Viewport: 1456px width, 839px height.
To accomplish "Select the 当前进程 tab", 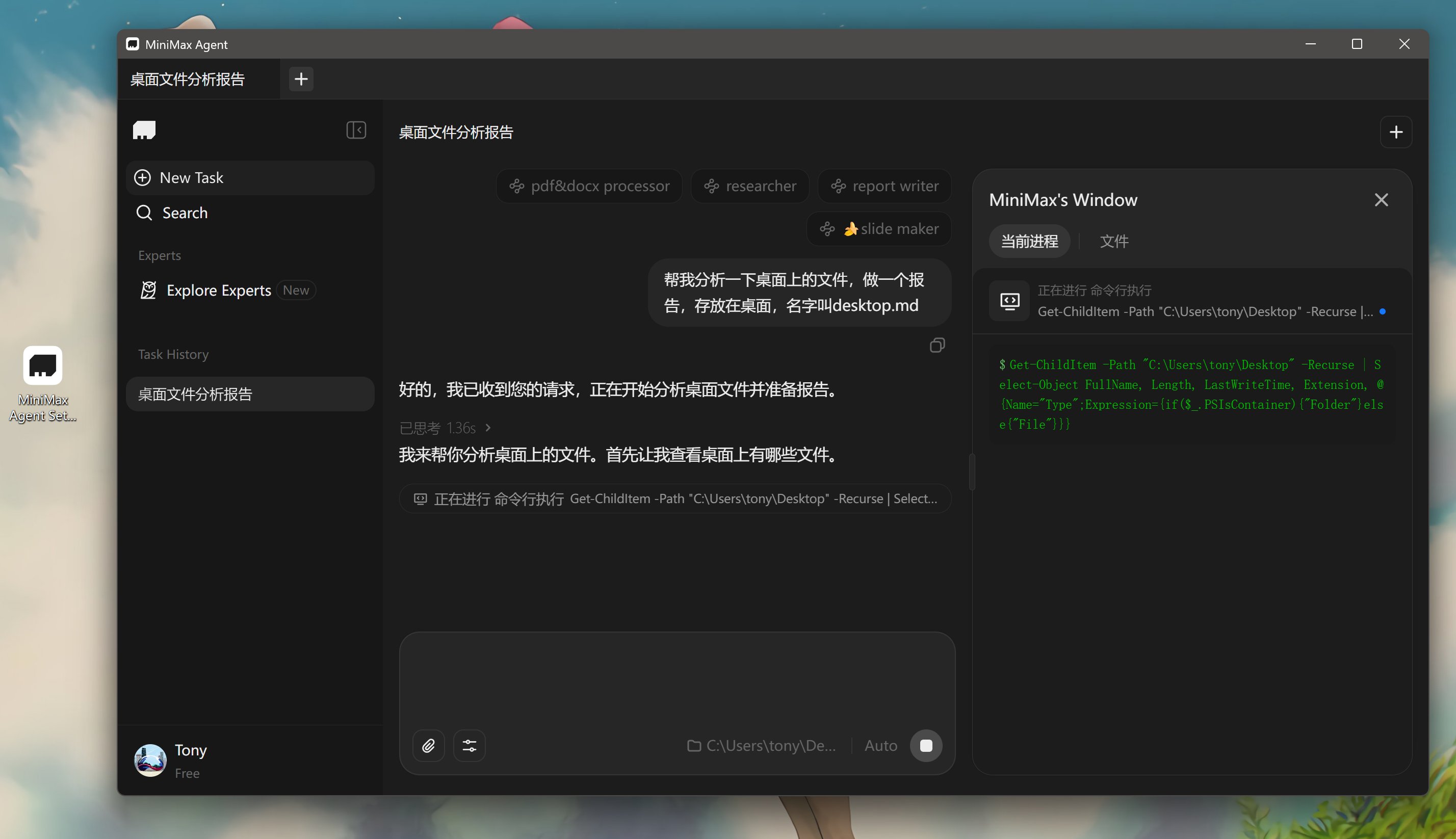I will coord(1029,241).
